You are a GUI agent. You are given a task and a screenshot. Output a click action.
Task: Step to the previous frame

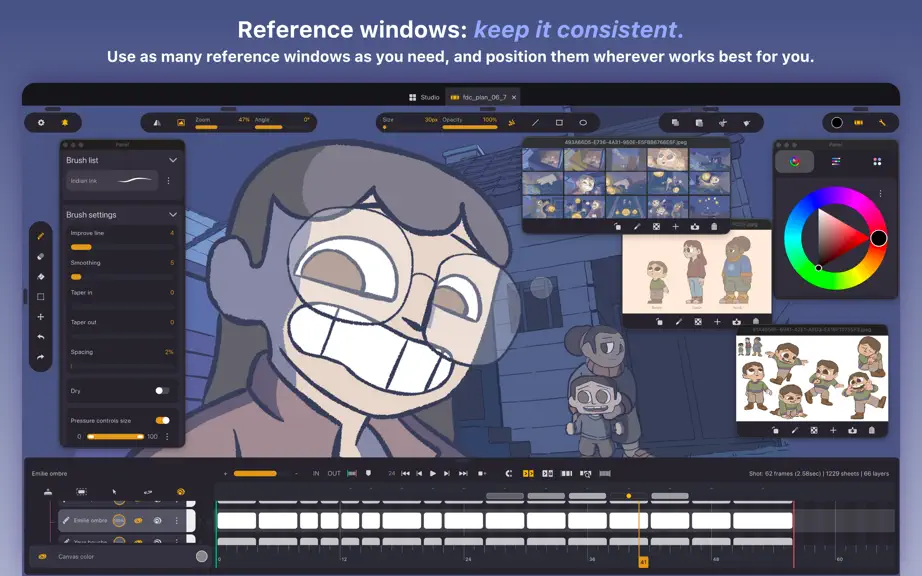click(419, 474)
